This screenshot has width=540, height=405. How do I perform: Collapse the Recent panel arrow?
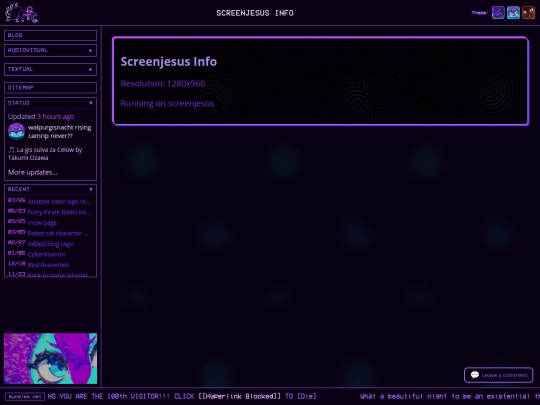coord(91,189)
